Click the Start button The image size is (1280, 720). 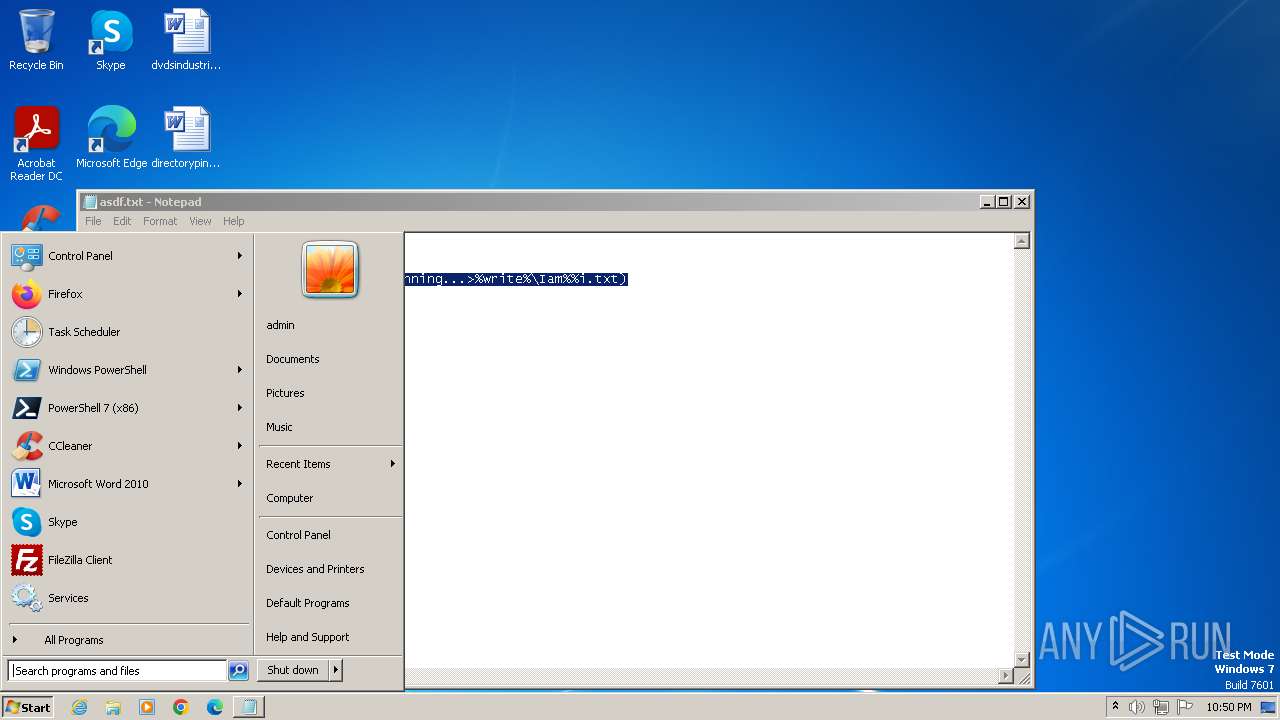[x=28, y=707]
